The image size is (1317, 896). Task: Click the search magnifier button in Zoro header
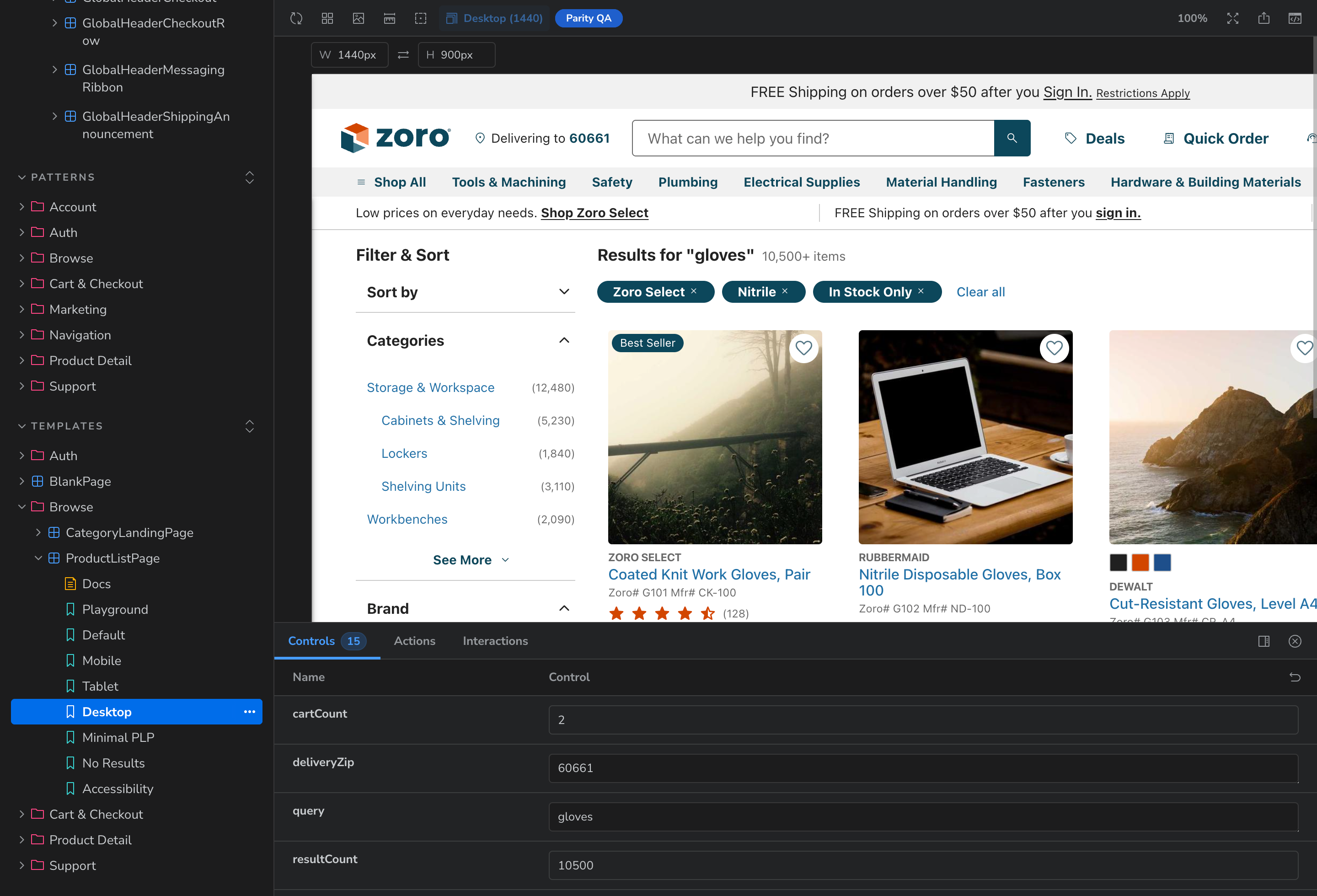(1012, 138)
